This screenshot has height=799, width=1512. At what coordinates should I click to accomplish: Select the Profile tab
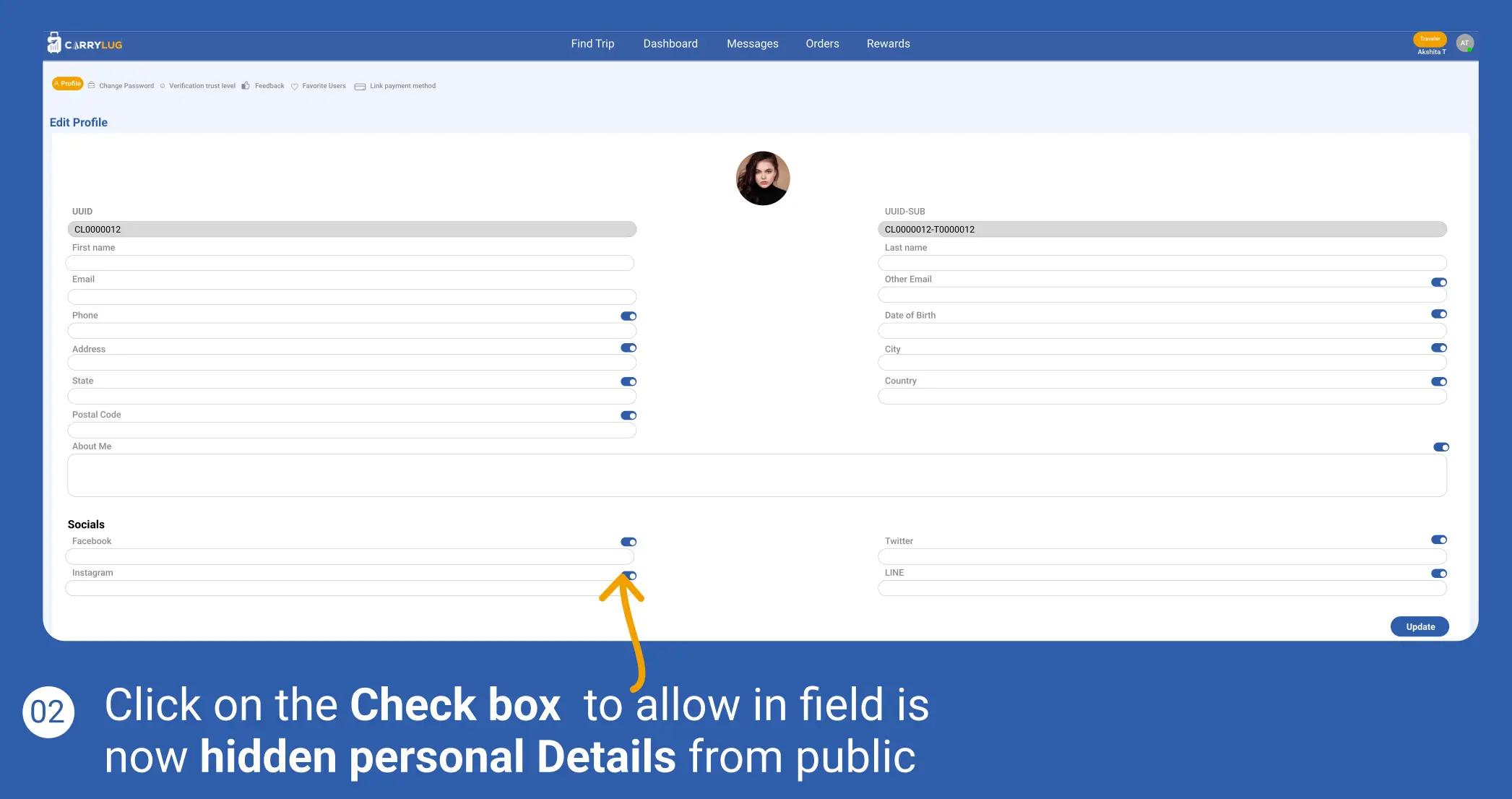click(67, 84)
